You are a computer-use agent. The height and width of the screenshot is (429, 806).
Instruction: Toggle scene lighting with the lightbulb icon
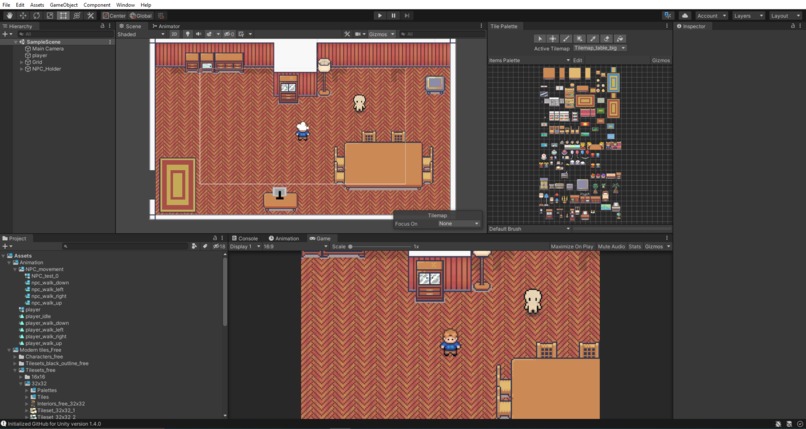[187, 34]
